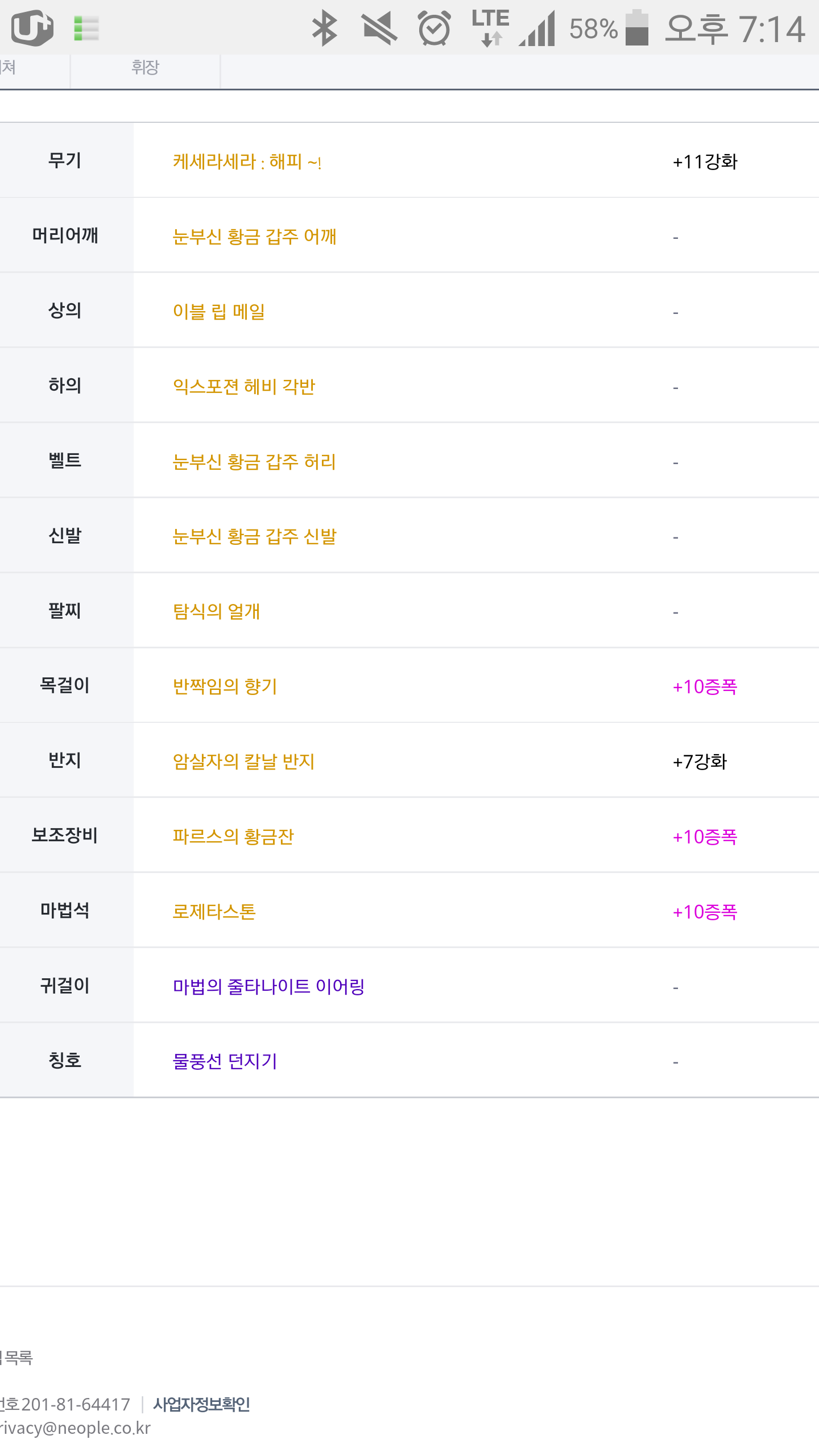Tap the green list notification icon
819x1456 pixels.
(86, 28)
